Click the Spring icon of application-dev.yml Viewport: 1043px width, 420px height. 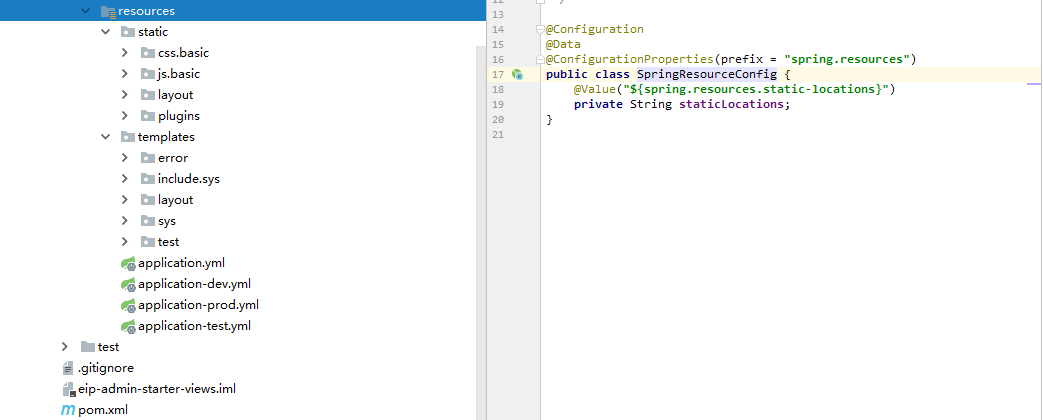point(128,284)
